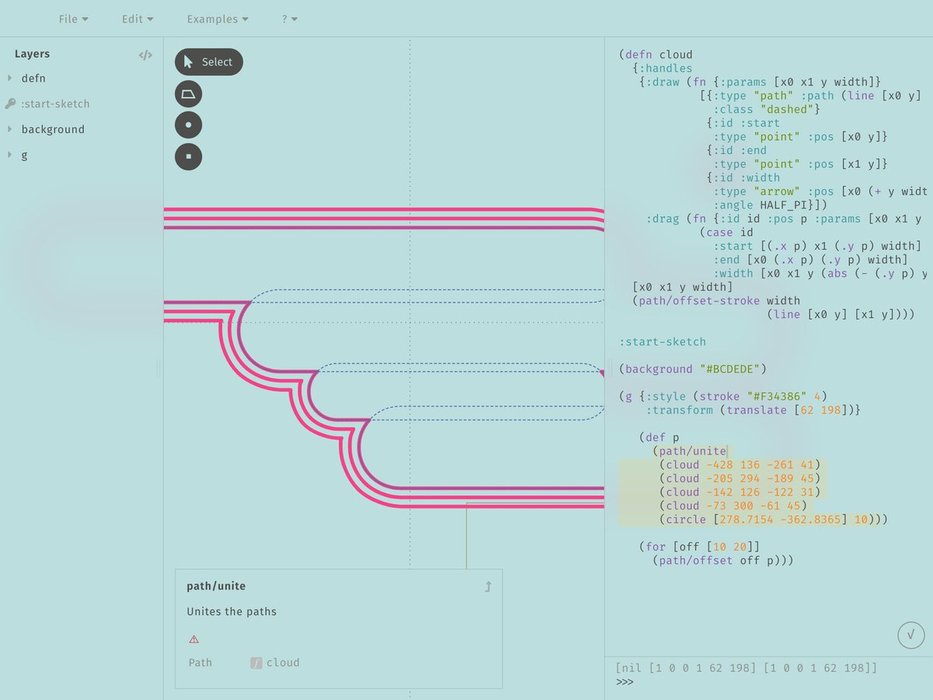This screenshot has height=700, width=933.
Task: Open the Edit menu
Action: click(137, 19)
